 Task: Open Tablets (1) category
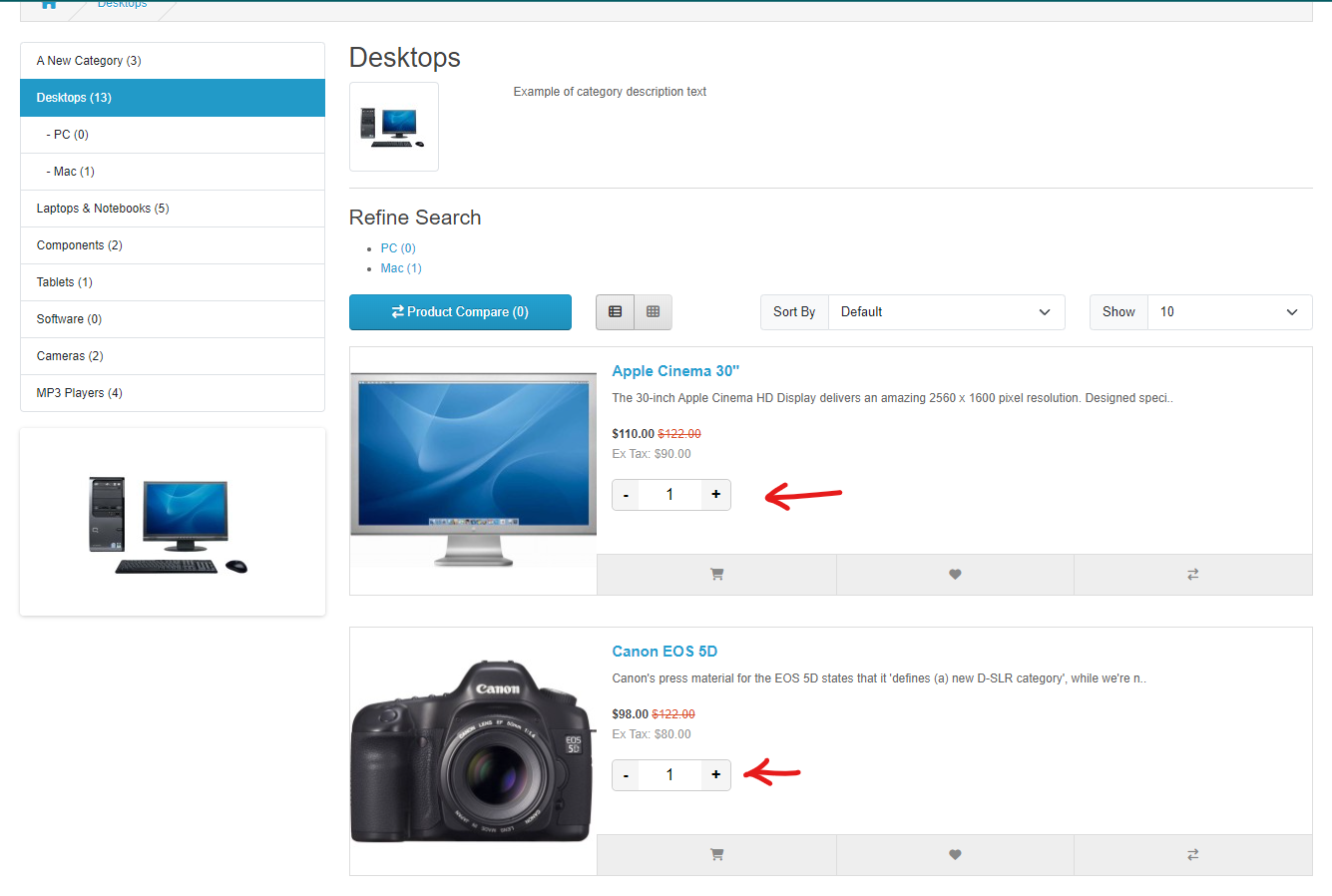[x=173, y=282]
